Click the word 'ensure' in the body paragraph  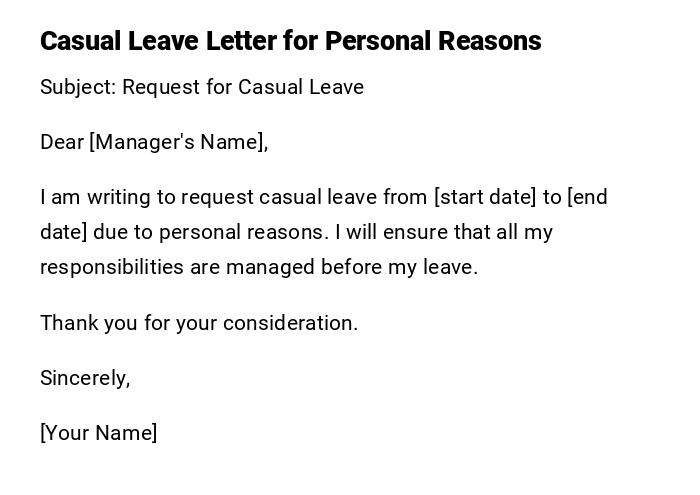click(405, 232)
